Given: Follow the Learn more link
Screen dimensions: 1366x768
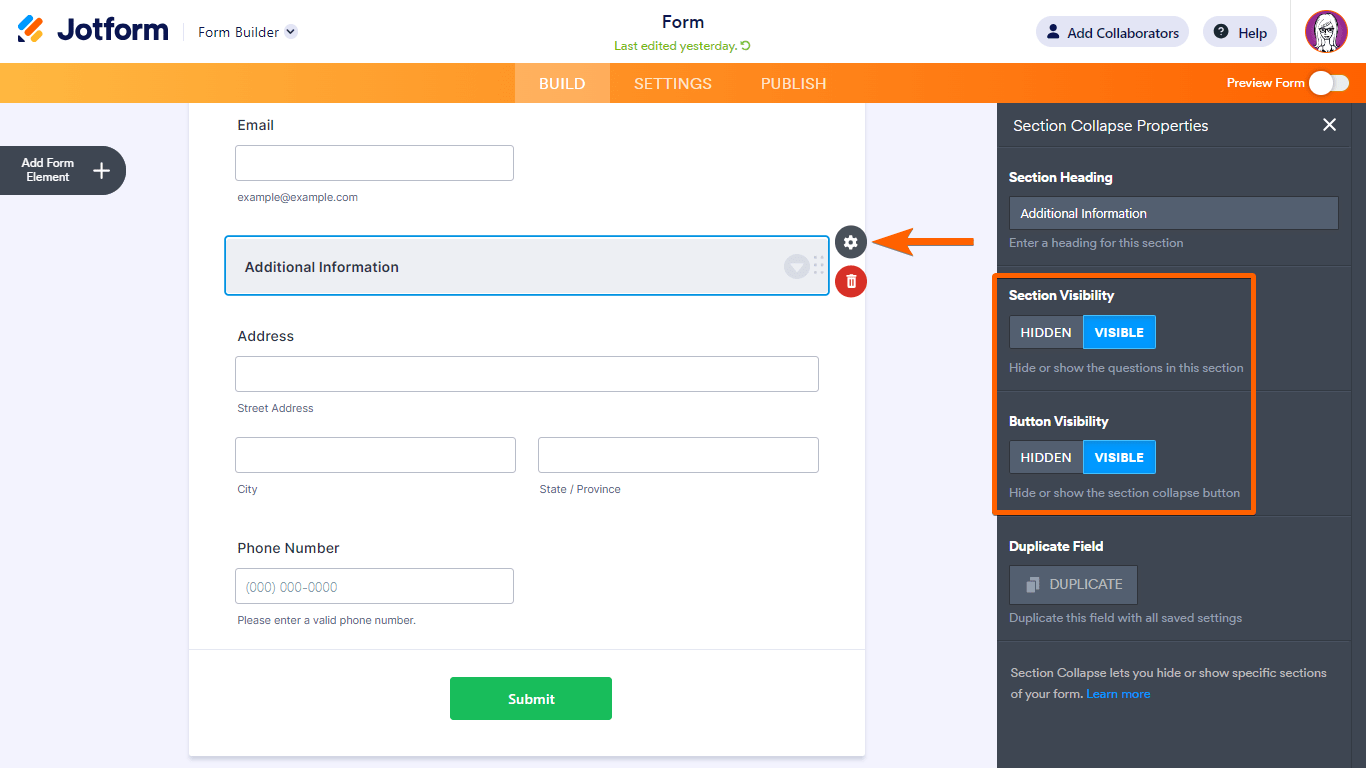Looking at the screenshot, I should (1118, 694).
